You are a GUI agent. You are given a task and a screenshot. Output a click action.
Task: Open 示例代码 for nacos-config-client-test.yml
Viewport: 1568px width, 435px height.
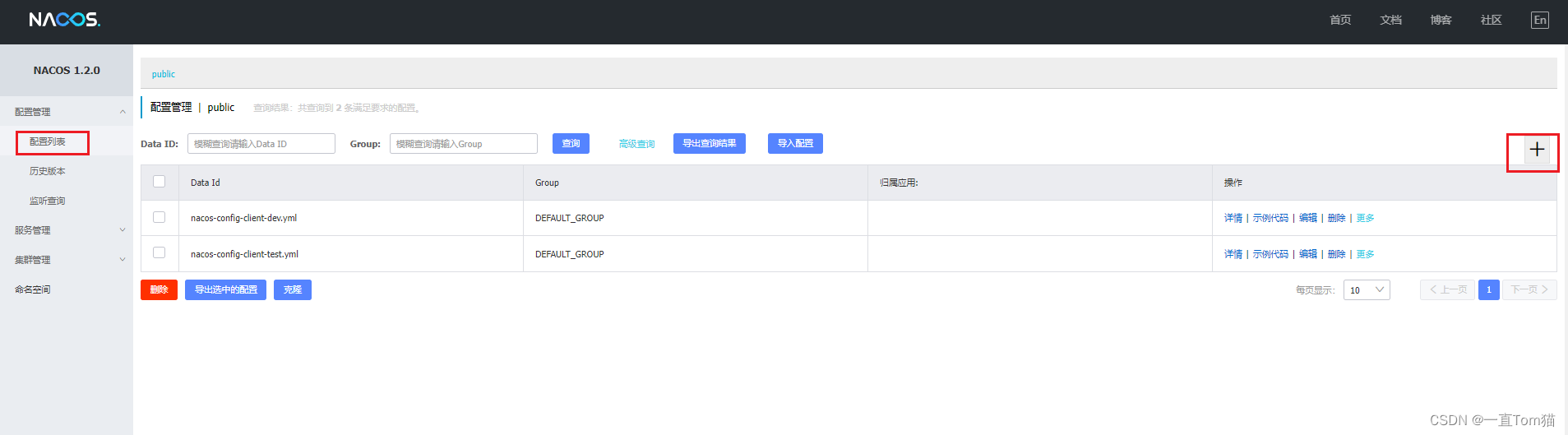[1270, 254]
